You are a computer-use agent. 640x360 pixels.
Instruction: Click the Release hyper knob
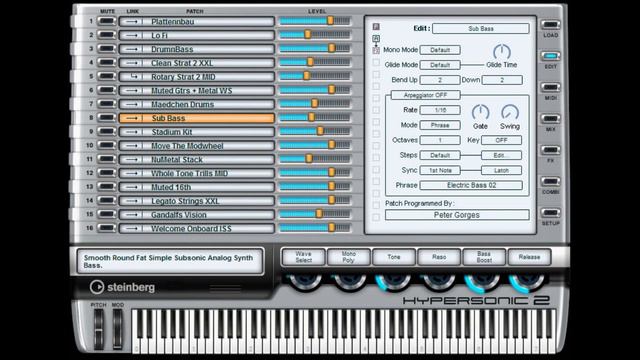point(529,281)
